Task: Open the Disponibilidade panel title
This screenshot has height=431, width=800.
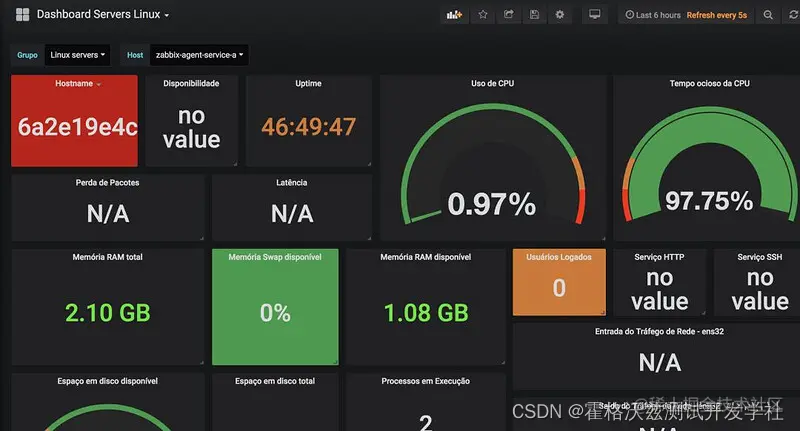Action: click(x=191, y=83)
